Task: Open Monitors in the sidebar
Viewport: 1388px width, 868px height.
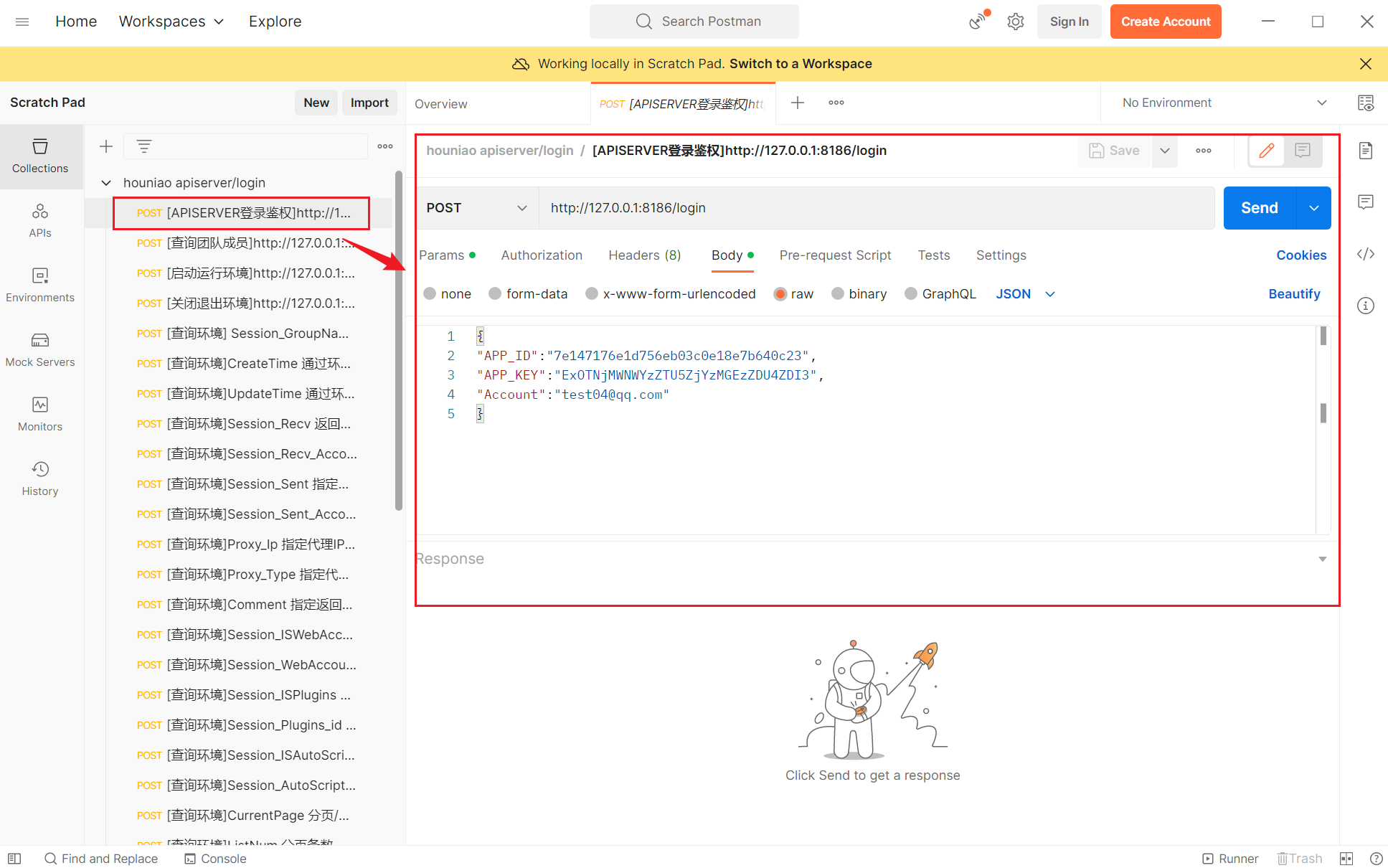Action: 40,415
